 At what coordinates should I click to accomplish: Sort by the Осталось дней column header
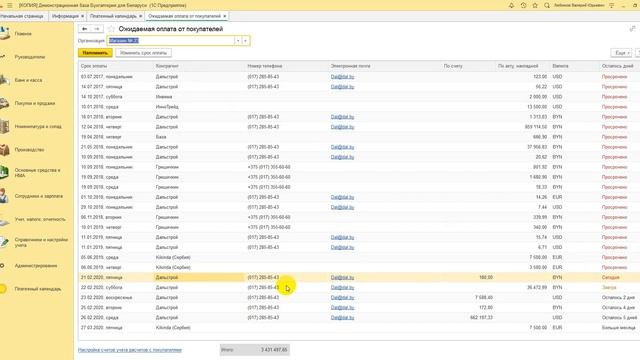pos(620,66)
